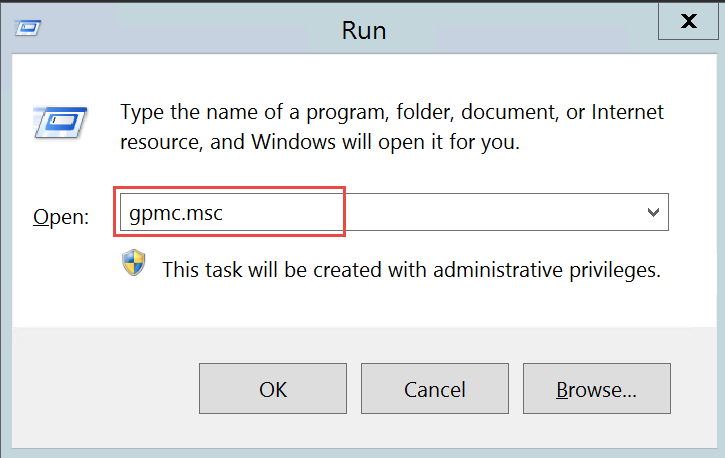
Task: Close the Run dialog with X
Action: click(x=687, y=21)
